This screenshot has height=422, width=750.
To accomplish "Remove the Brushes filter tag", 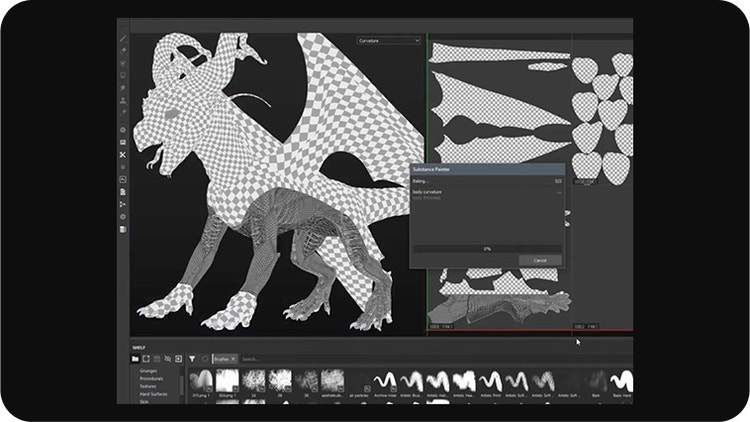I will (233, 358).
